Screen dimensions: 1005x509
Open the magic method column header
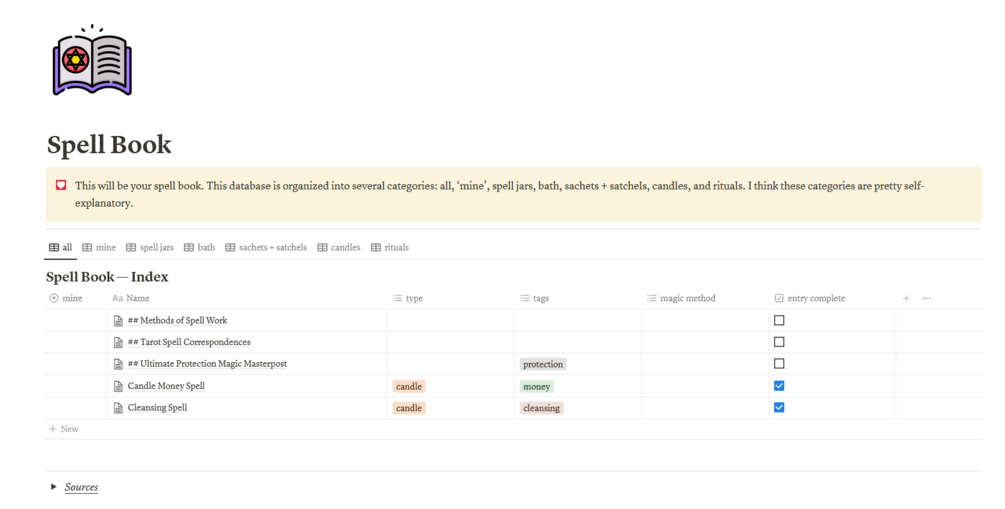tap(681, 298)
